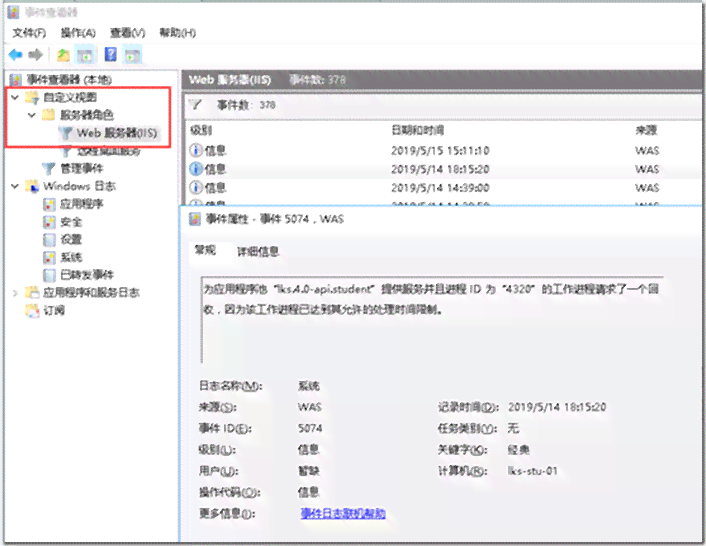Select the Windows 日志 folder

[x=79, y=186]
